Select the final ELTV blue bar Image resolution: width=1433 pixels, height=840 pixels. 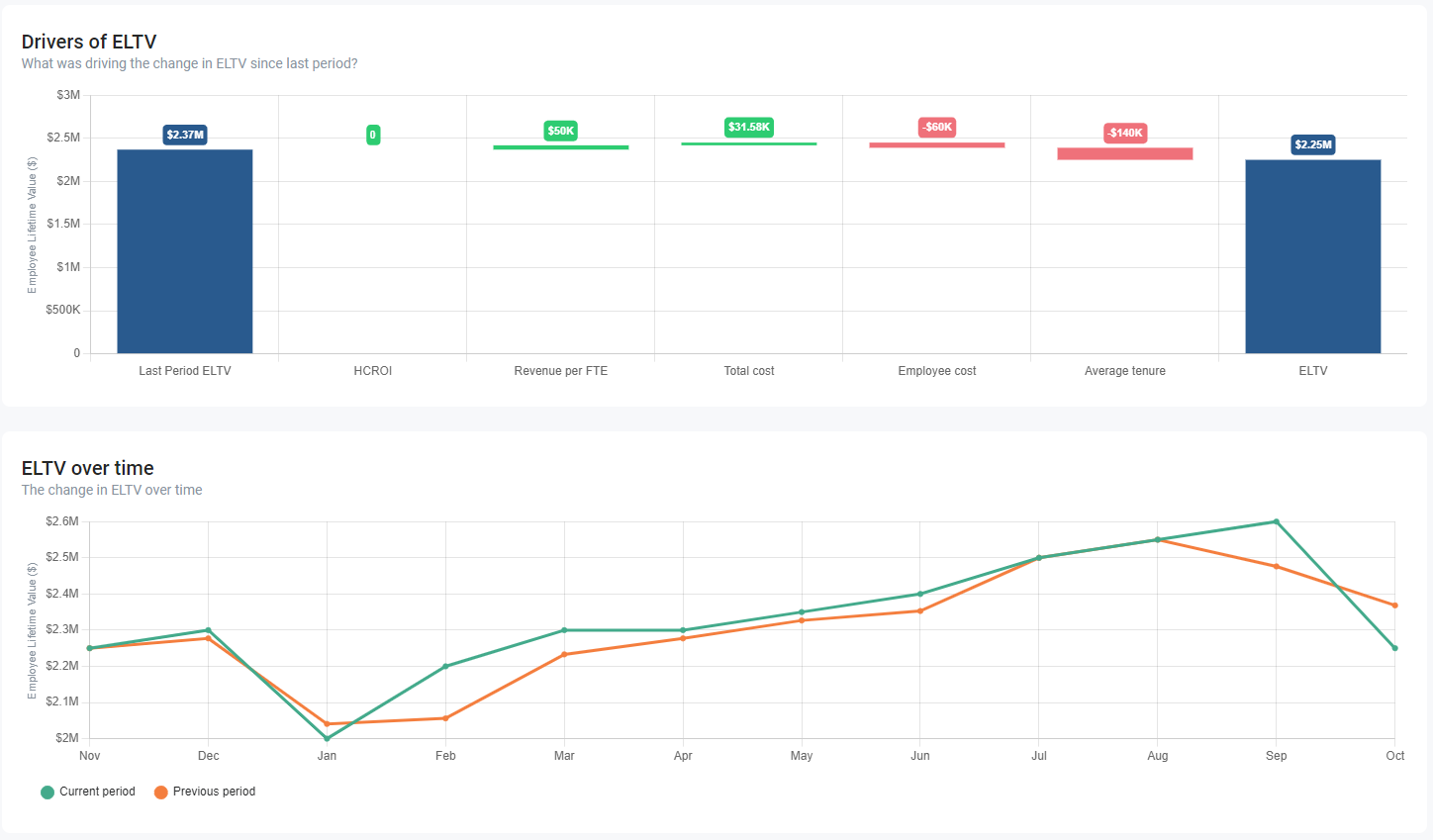(1313, 256)
